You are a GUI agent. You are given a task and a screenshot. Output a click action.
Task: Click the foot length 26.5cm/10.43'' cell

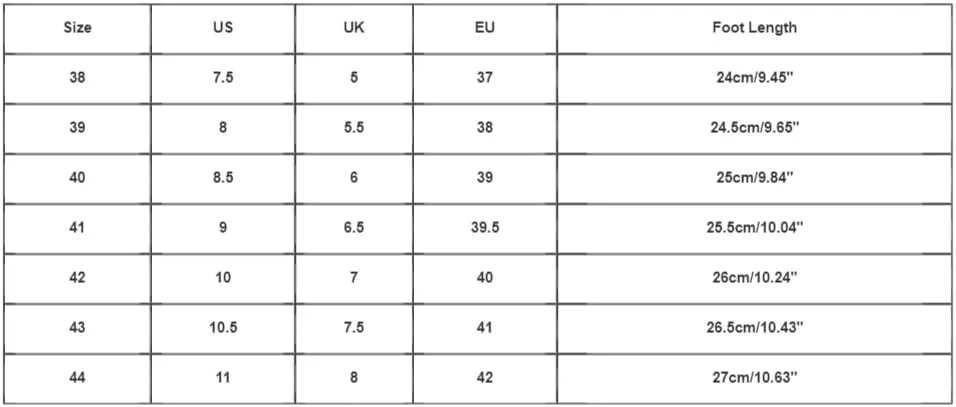(x=754, y=328)
